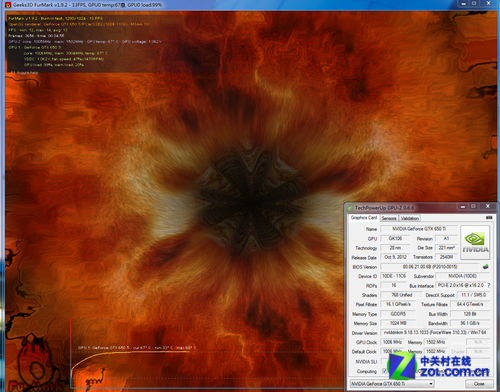Click FurMark overlay line 'Burn-in test, 1280x1024'
500x392 pixels.
(55, 18)
